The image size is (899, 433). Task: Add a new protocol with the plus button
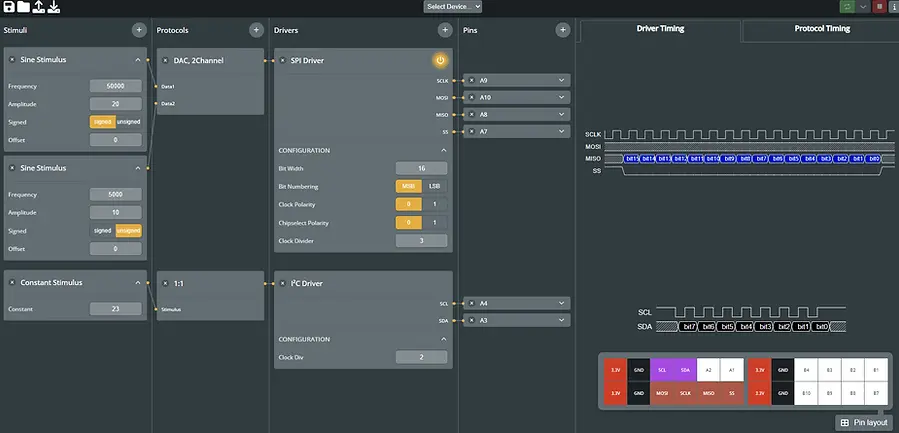[256, 30]
